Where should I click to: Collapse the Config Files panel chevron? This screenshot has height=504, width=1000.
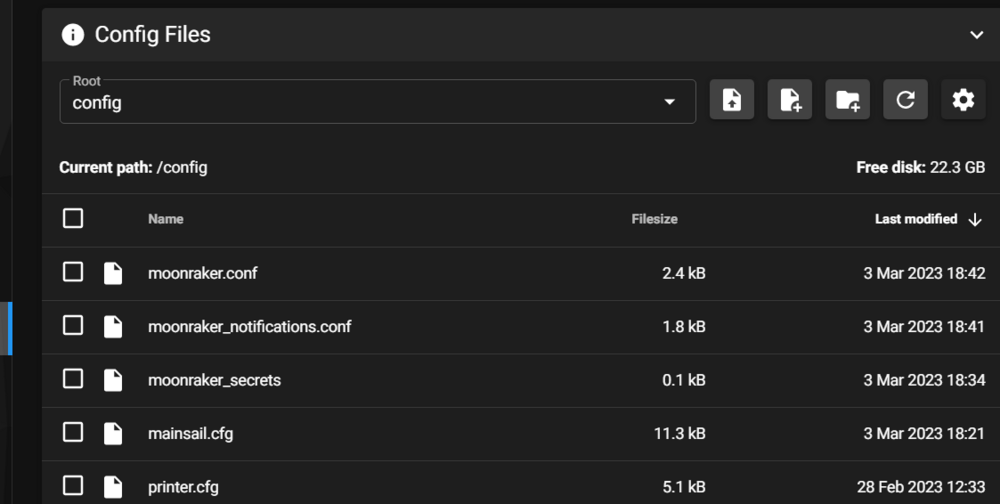point(976,34)
